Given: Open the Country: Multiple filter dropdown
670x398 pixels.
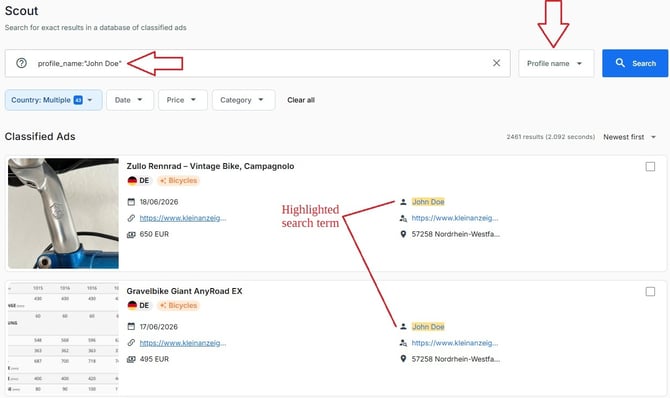Looking at the screenshot, I should tap(53, 100).
